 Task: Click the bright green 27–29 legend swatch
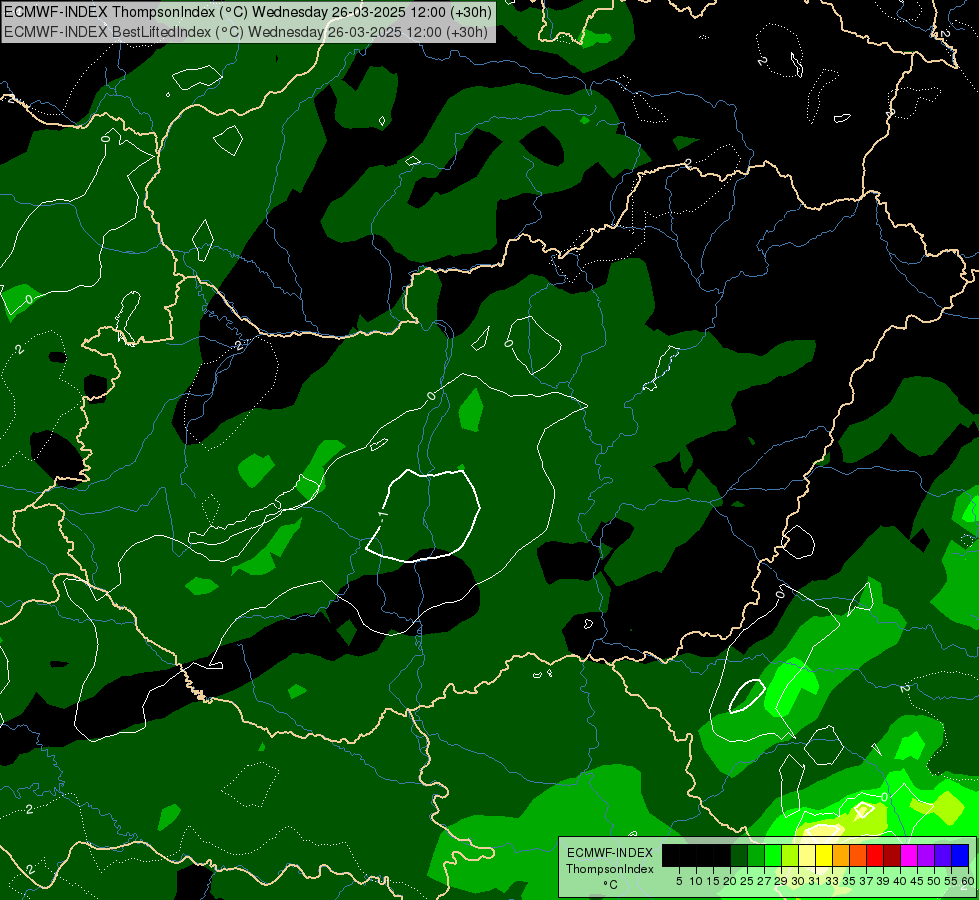[773, 855]
